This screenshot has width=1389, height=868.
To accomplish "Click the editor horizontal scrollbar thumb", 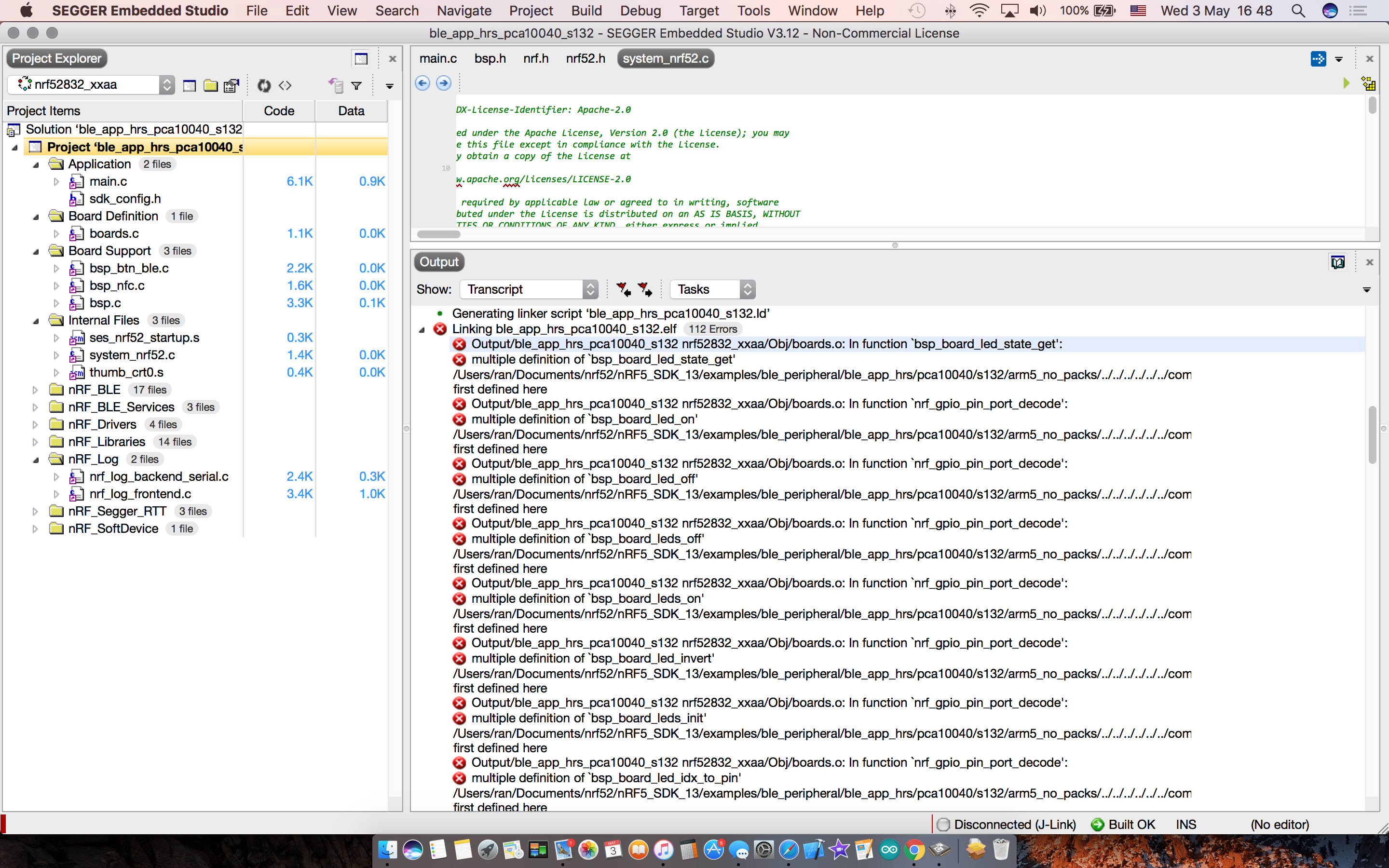I will pos(438,234).
